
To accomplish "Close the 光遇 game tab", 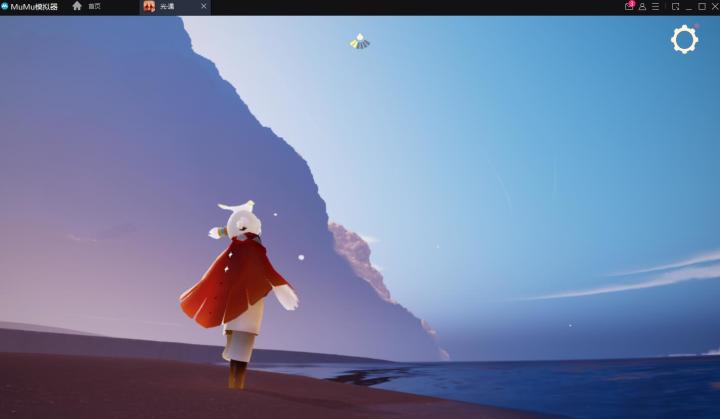I will [204, 6].
